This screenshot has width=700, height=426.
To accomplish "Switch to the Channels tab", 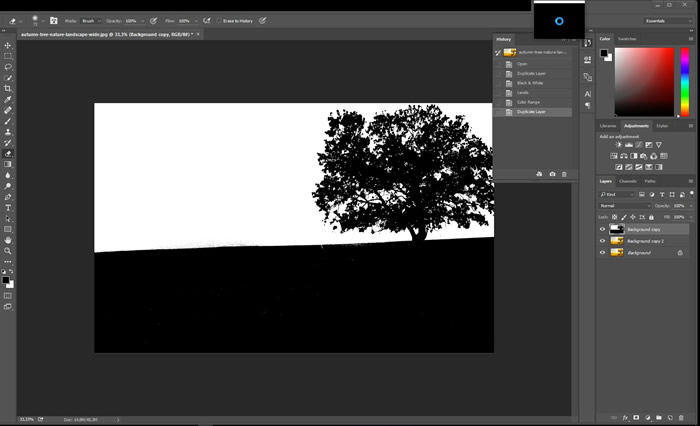I will (x=627, y=181).
